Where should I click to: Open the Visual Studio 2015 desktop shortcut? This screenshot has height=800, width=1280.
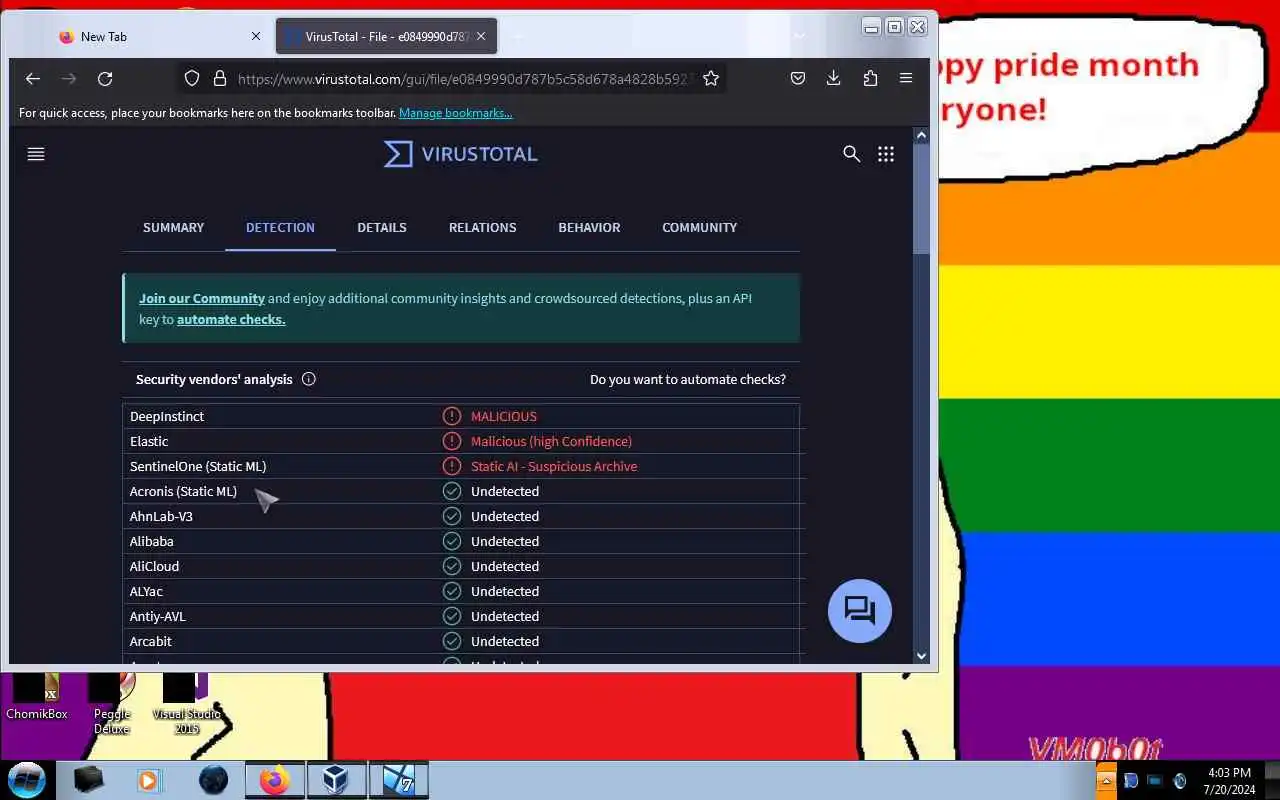[187, 703]
